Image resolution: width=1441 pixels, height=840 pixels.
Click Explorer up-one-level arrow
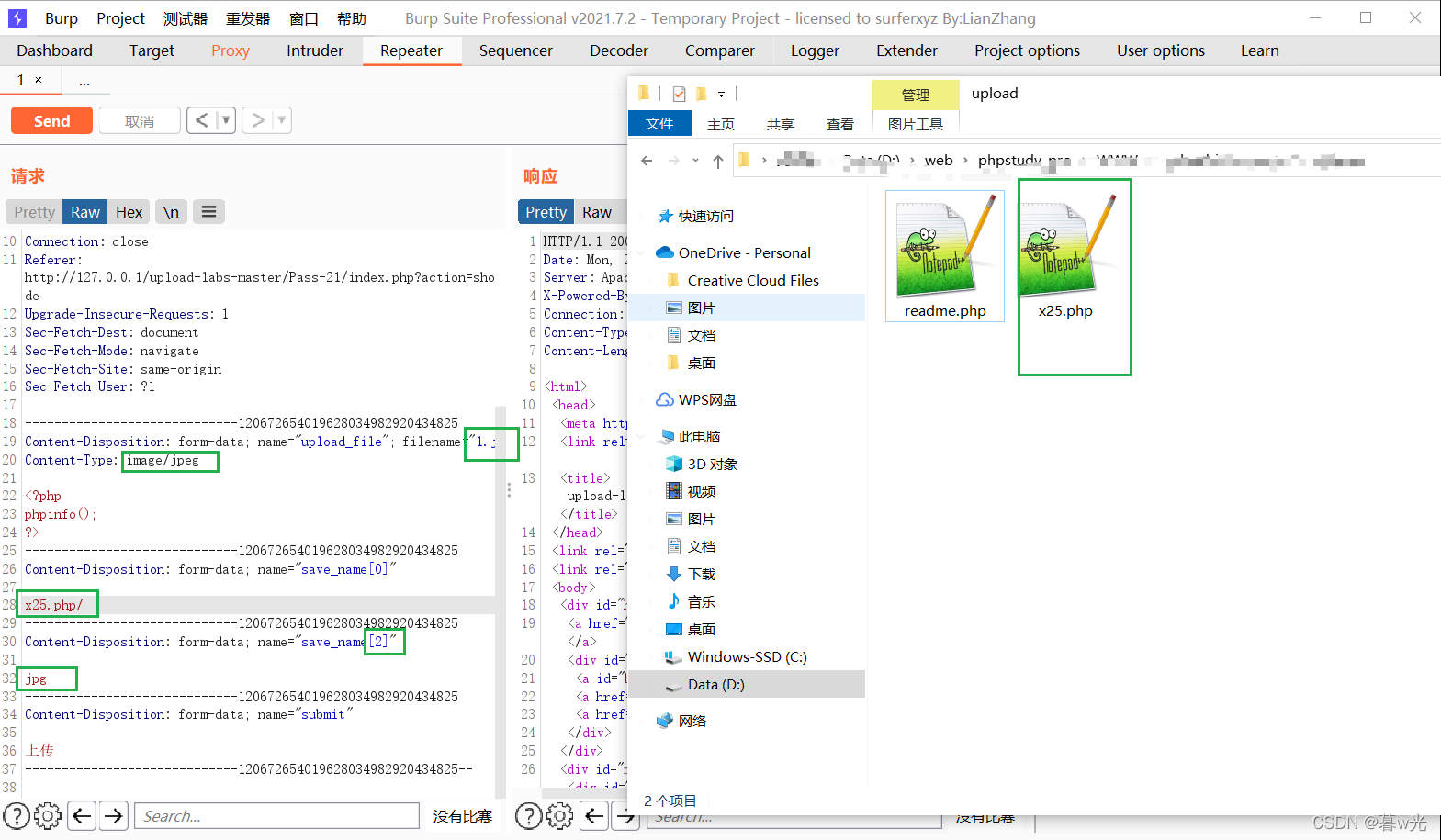click(718, 161)
